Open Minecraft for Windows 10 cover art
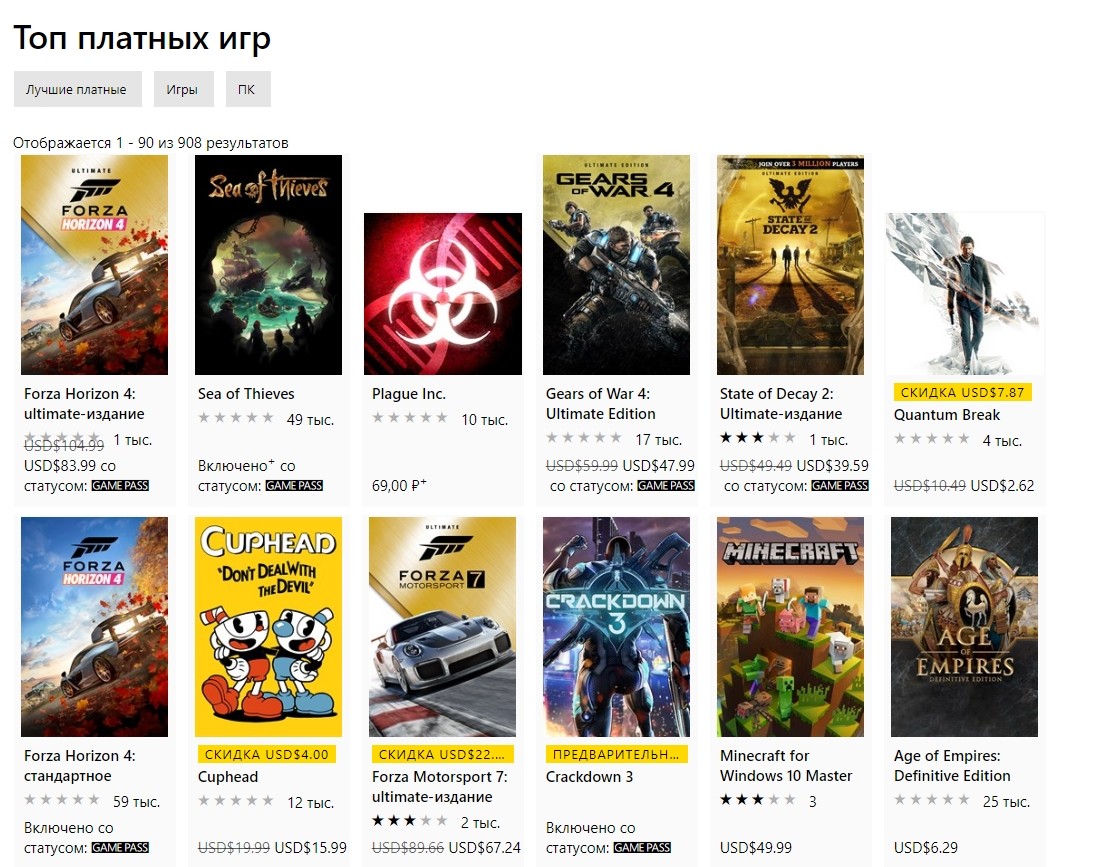The image size is (1106, 867). (790, 626)
